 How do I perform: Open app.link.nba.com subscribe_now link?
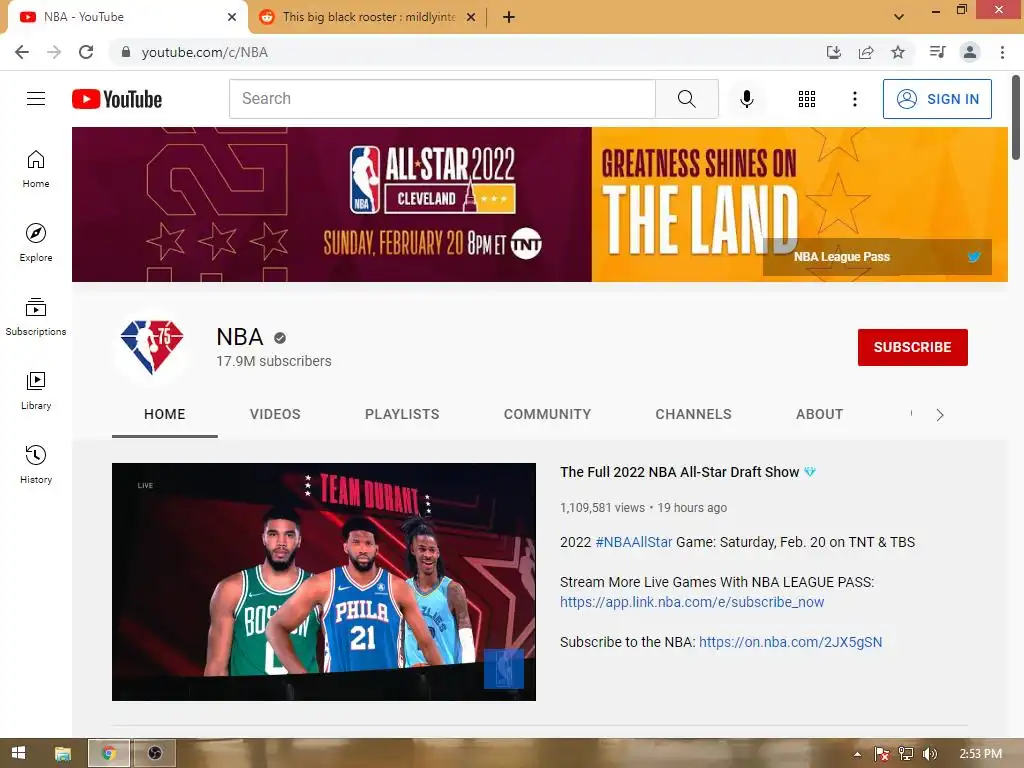[x=692, y=602]
